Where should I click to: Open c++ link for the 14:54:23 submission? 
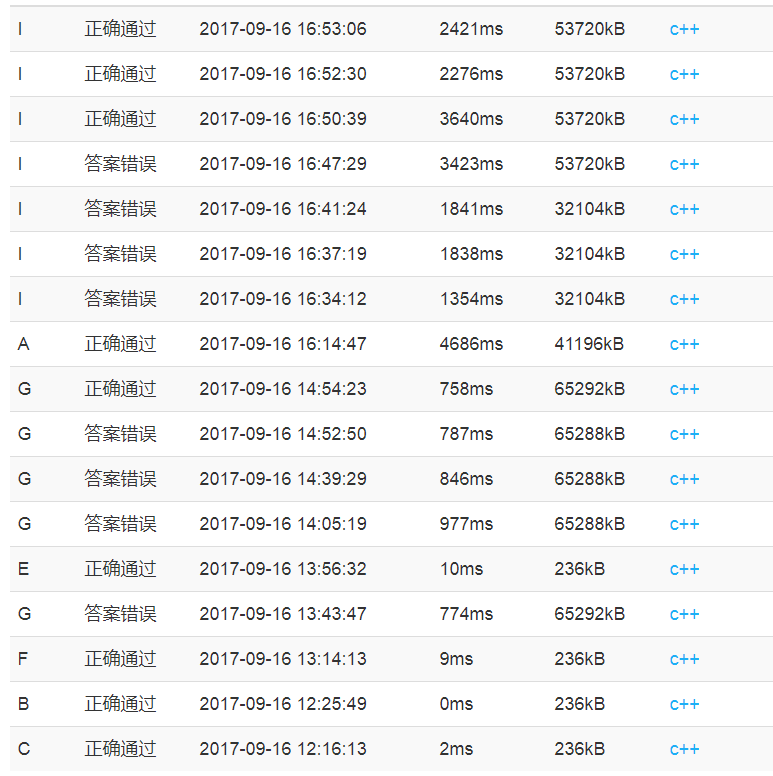coord(684,389)
